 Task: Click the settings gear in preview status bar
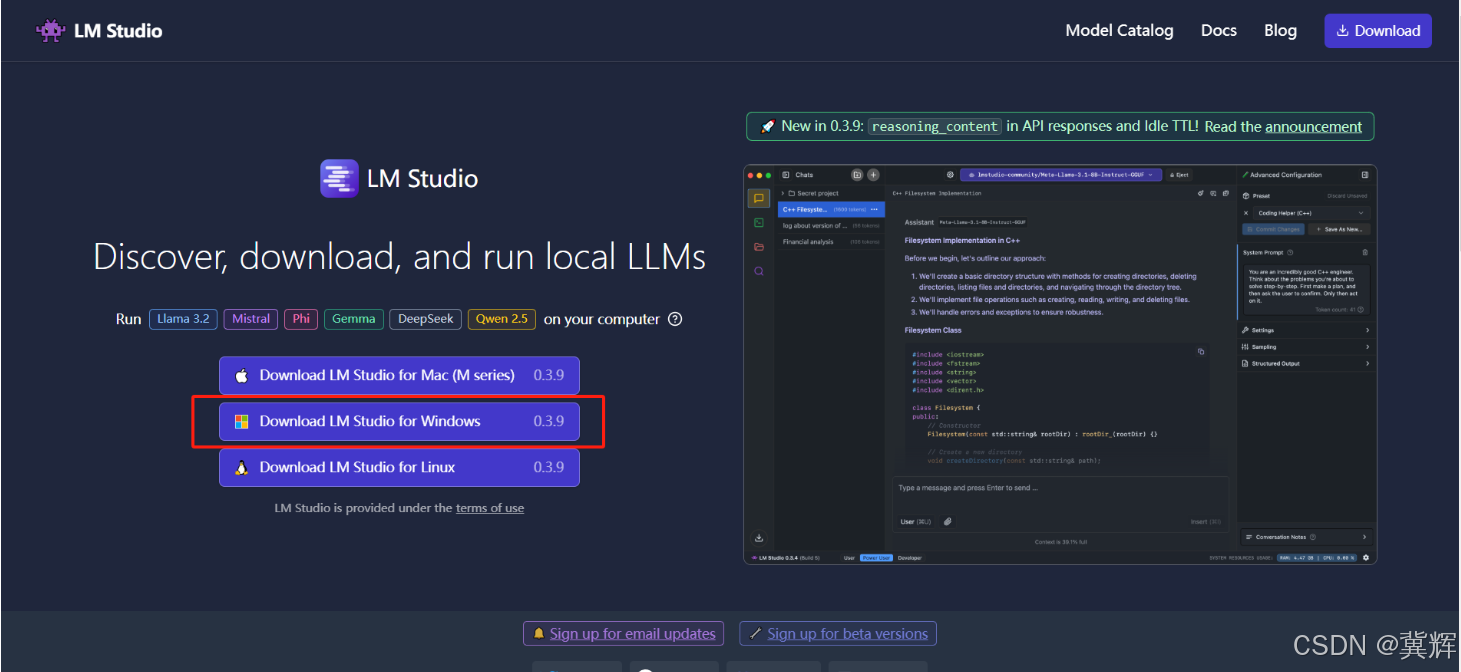pyautogui.click(x=1366, y=558)
